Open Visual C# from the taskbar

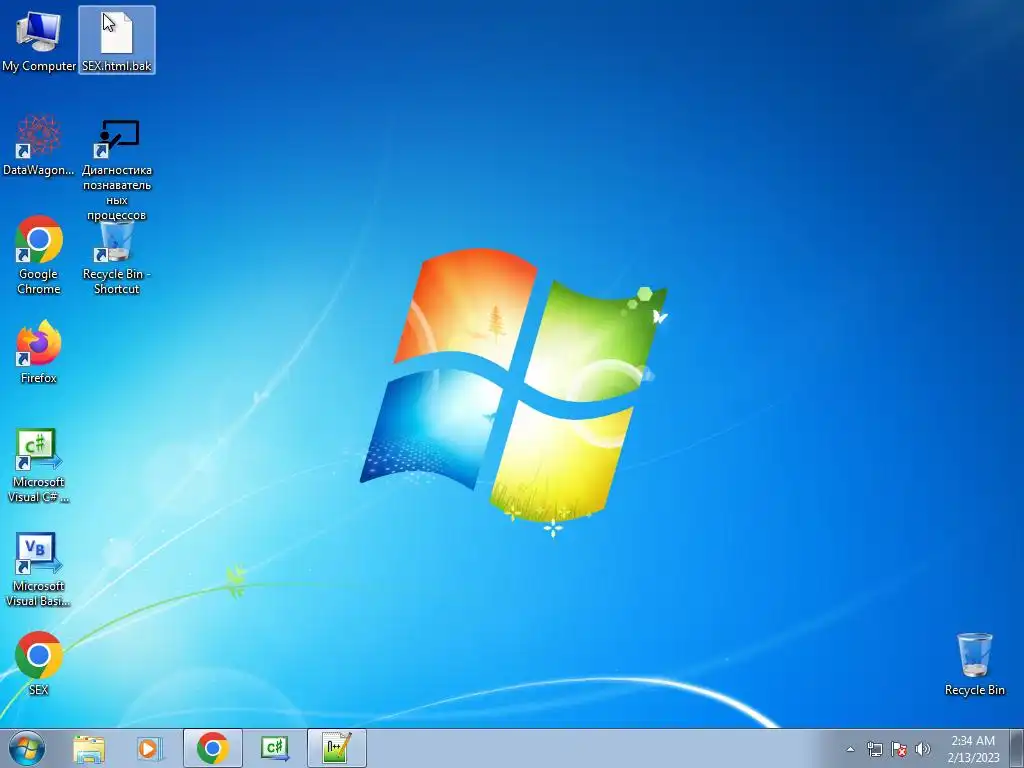274,748
